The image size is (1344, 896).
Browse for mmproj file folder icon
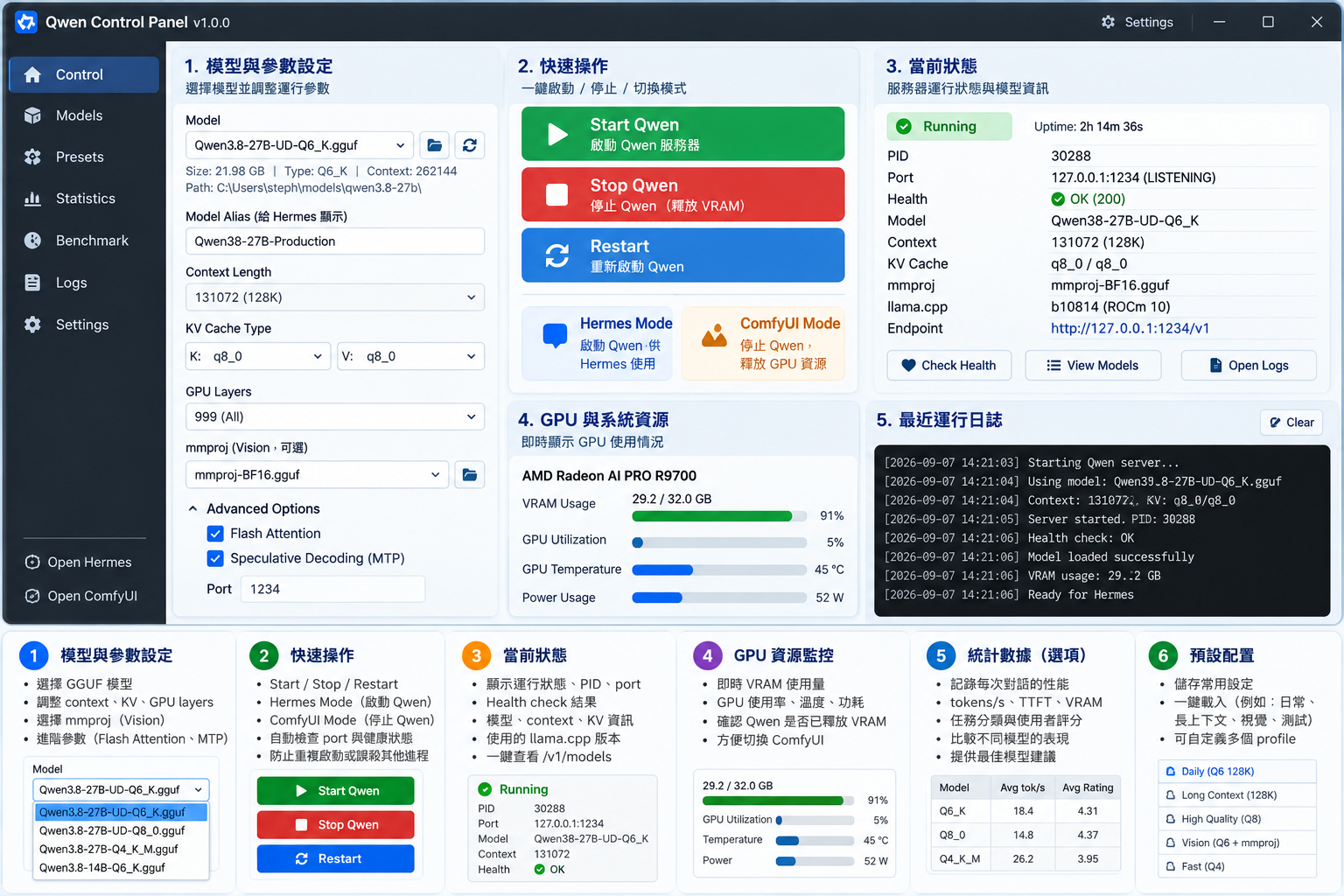coord(470,474)
